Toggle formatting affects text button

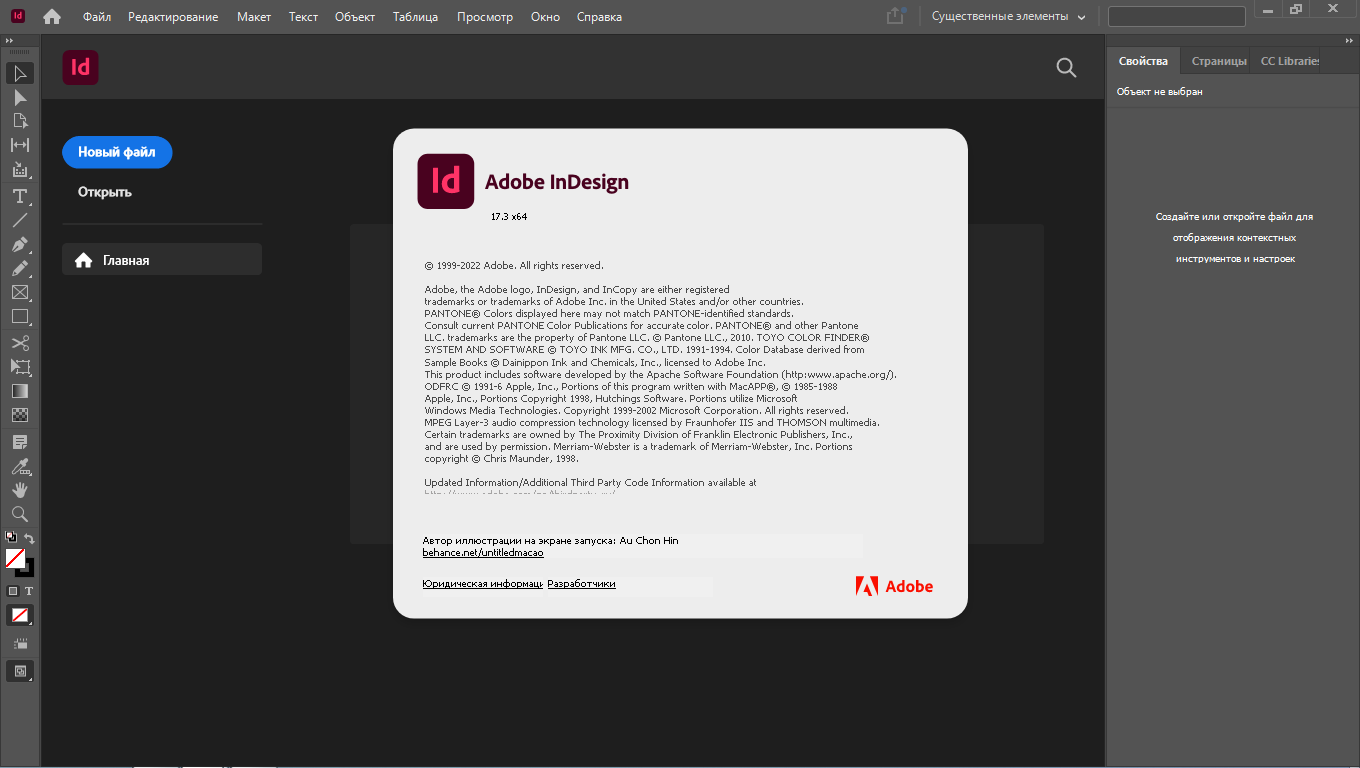pyautogui.click(x=29, y=591)
